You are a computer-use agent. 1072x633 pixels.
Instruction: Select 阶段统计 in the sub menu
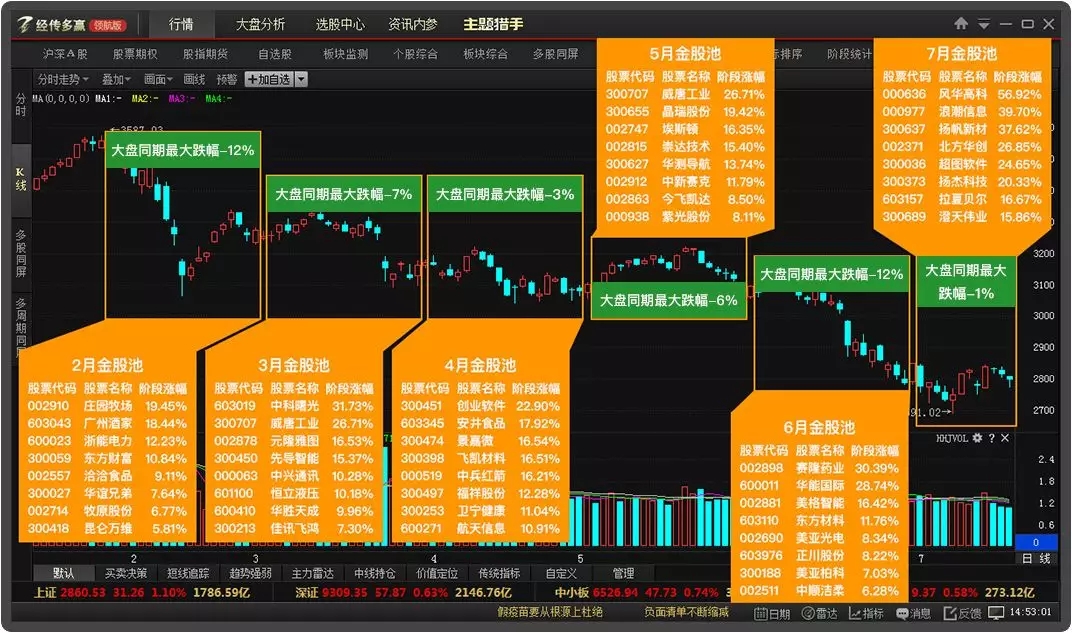pos(849,54)
